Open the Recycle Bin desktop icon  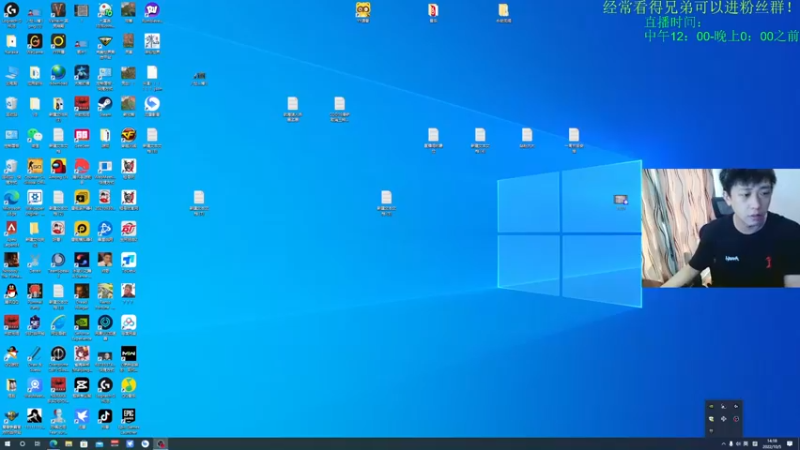click(x=11, y=104)
